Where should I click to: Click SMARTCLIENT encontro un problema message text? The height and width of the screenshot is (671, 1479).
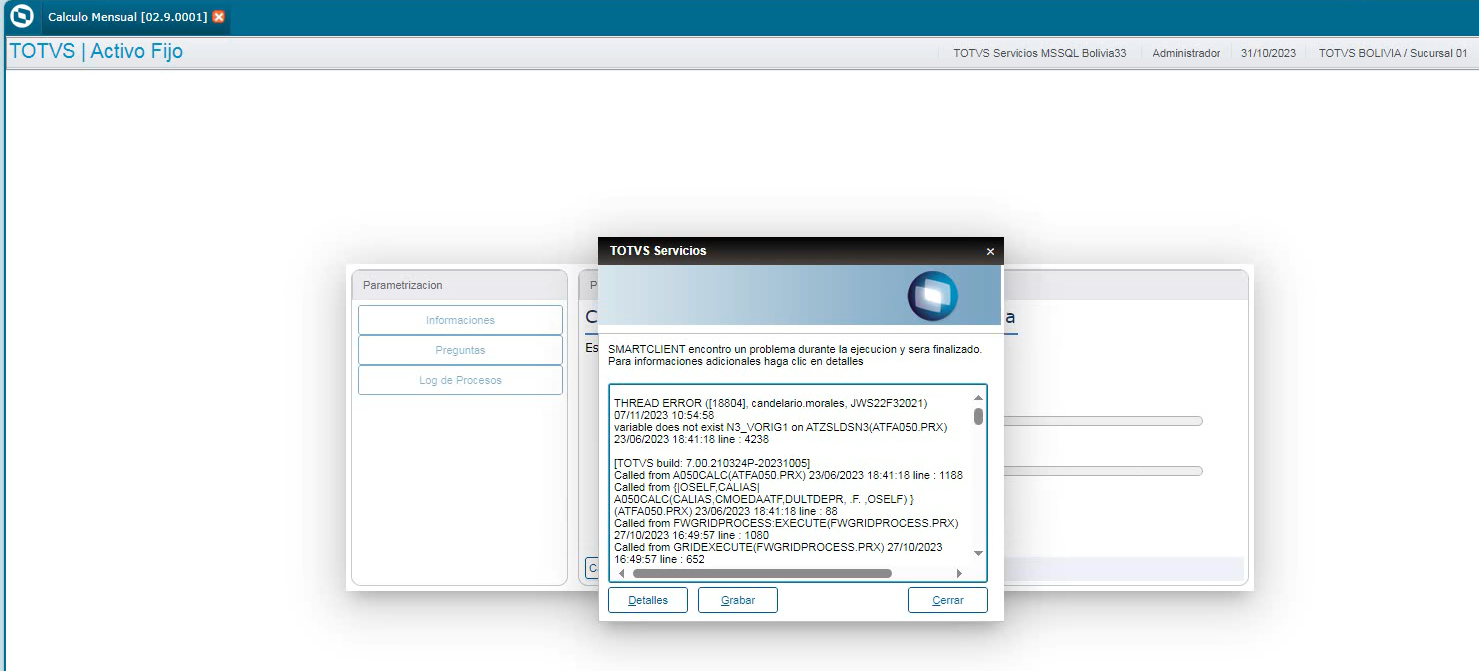pos(795,349)
